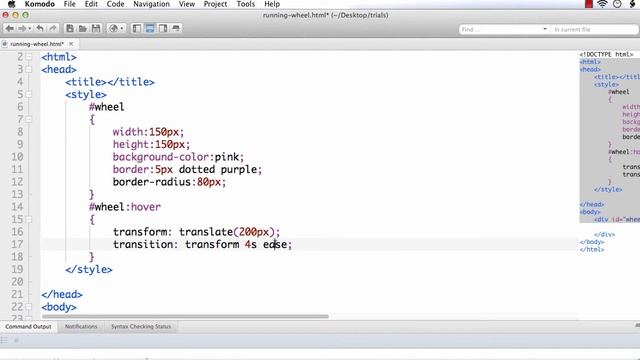
Task: Create a new file with toolbar icon
Action: [x=70, y=29]
